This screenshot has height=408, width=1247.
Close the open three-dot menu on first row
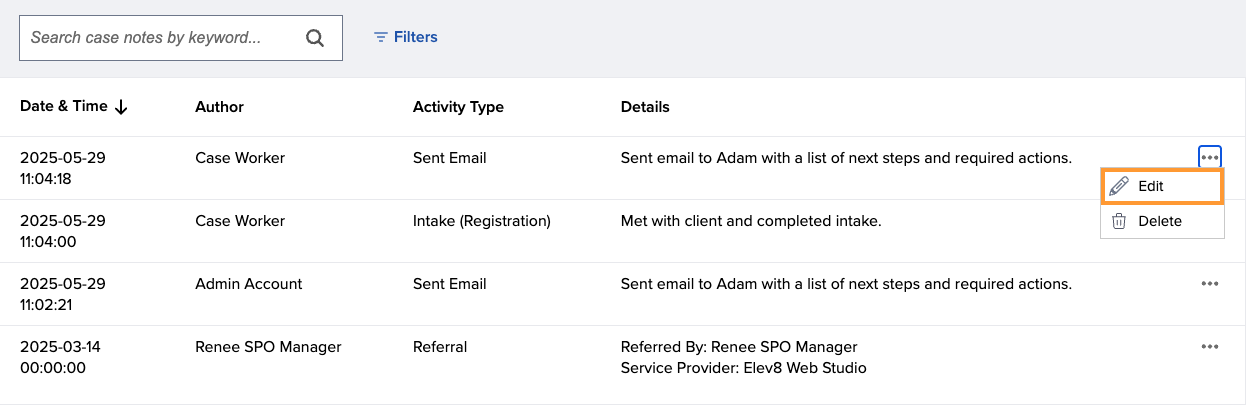pyautogui.click(x=1210, y=157)
